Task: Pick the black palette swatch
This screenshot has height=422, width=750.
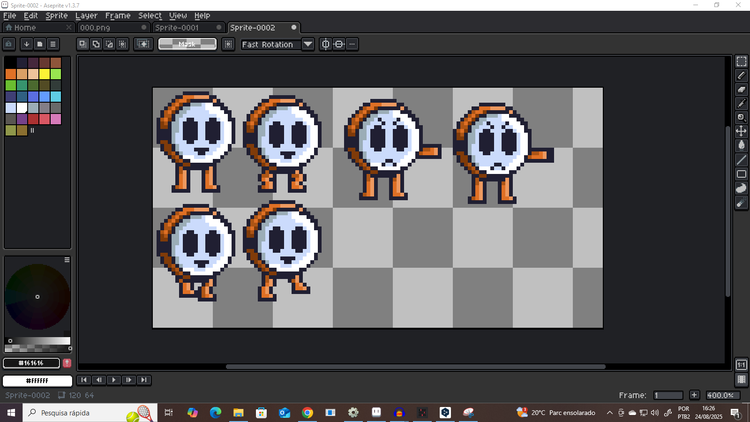Action: pyautogui.click(x=11, y=63)
